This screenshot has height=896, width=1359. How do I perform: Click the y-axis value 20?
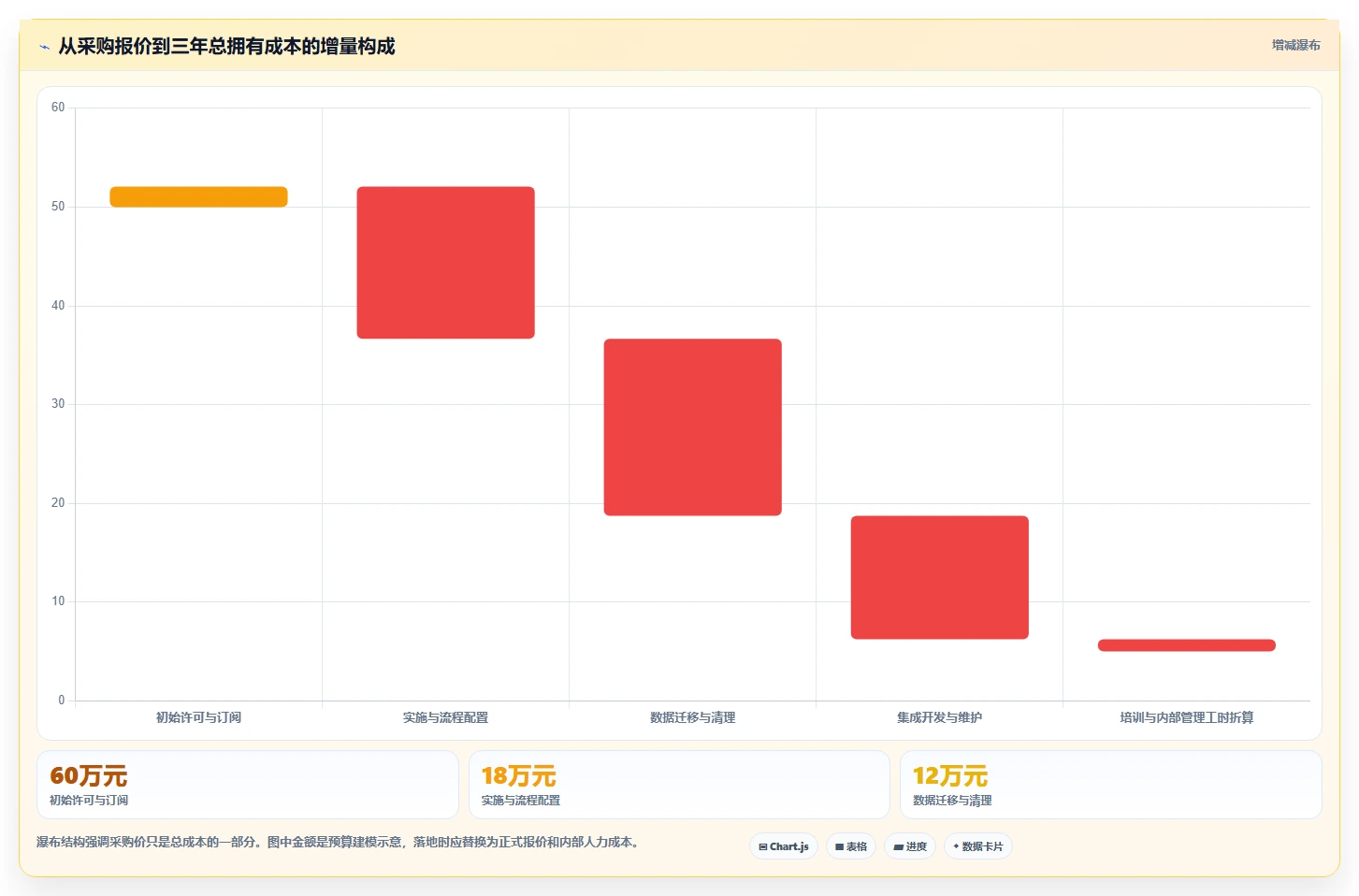(x=58, y=503)
